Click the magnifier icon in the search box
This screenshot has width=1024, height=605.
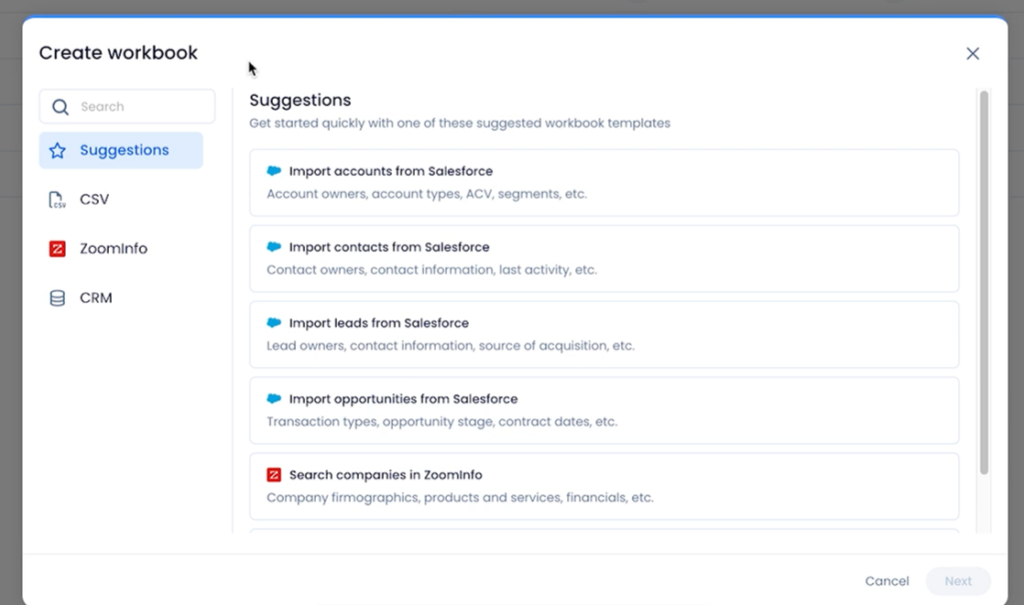coord(60,107)
